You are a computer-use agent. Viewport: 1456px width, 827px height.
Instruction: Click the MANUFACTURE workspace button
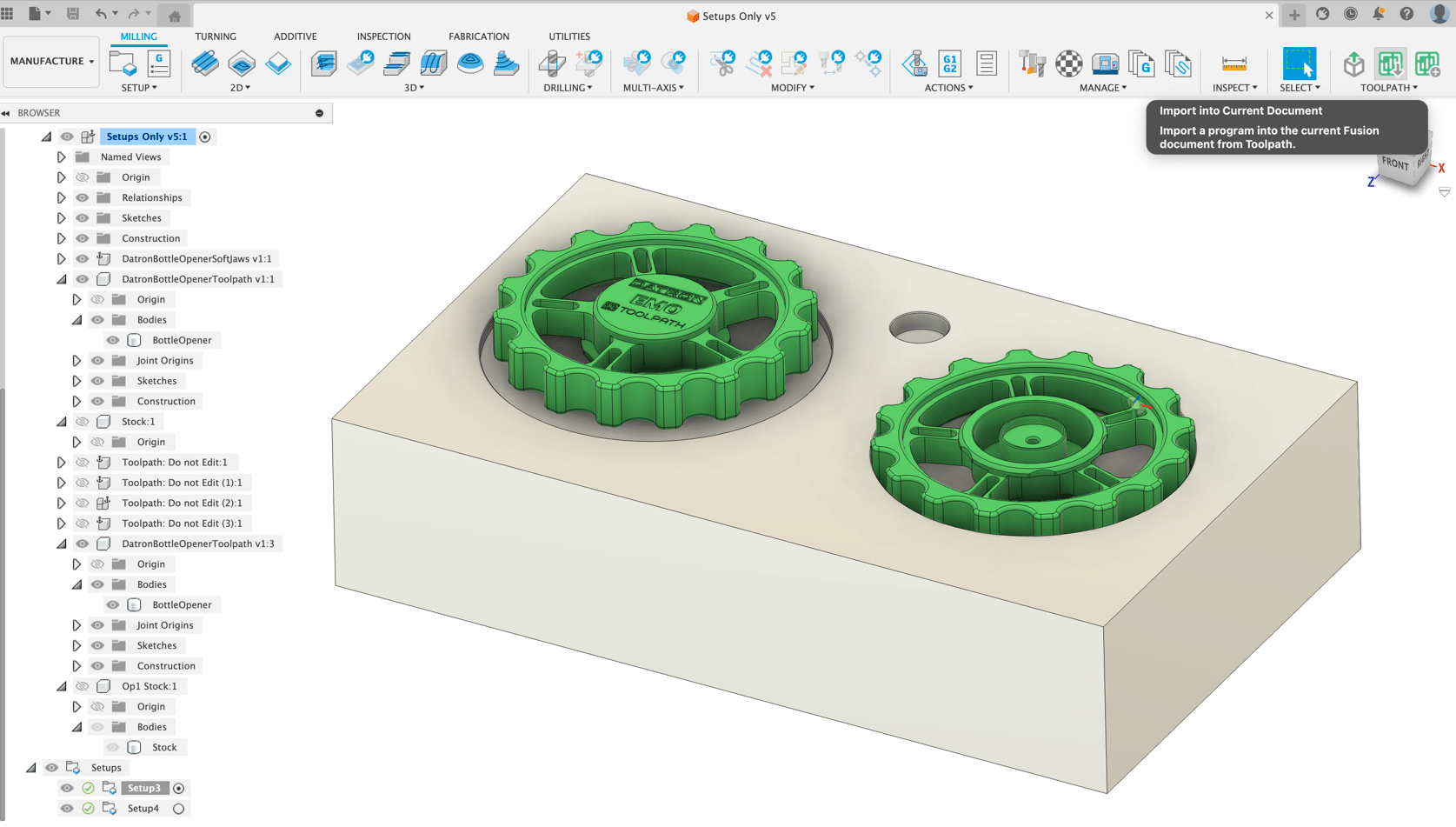pyautogui.click(x=50, y=61)
